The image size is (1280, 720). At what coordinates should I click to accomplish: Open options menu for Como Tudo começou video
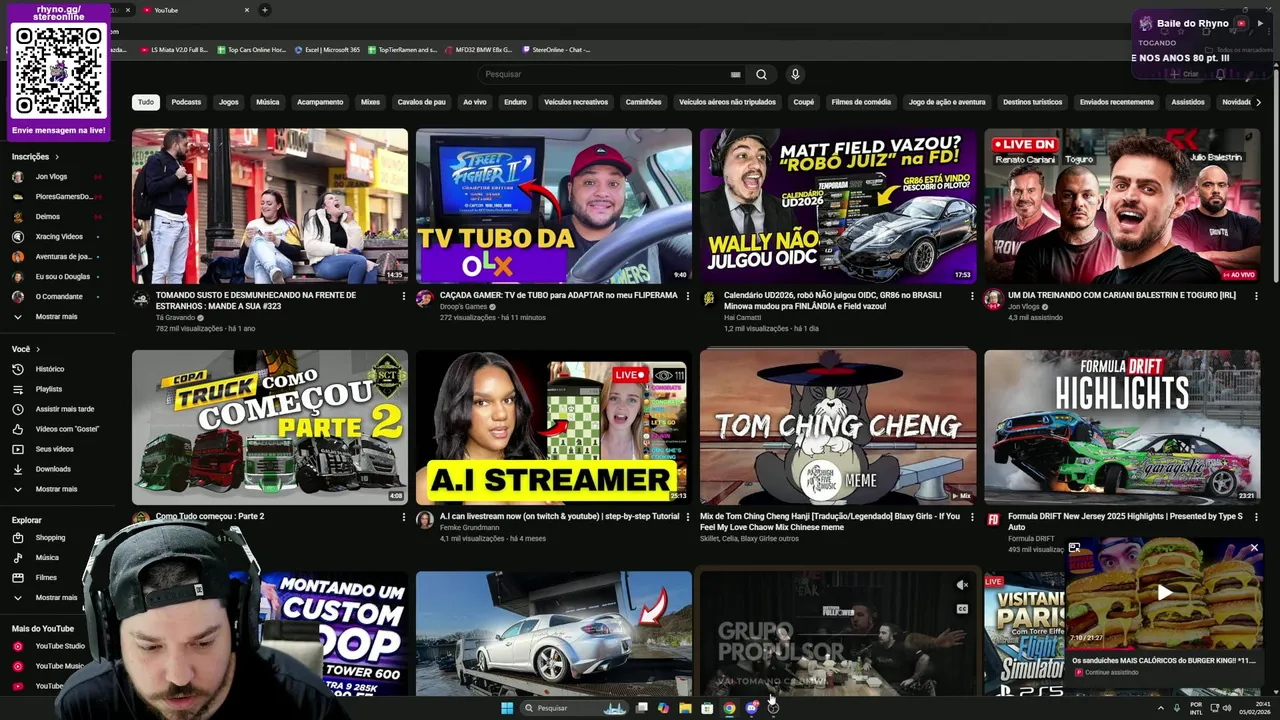tap(404, 517)
